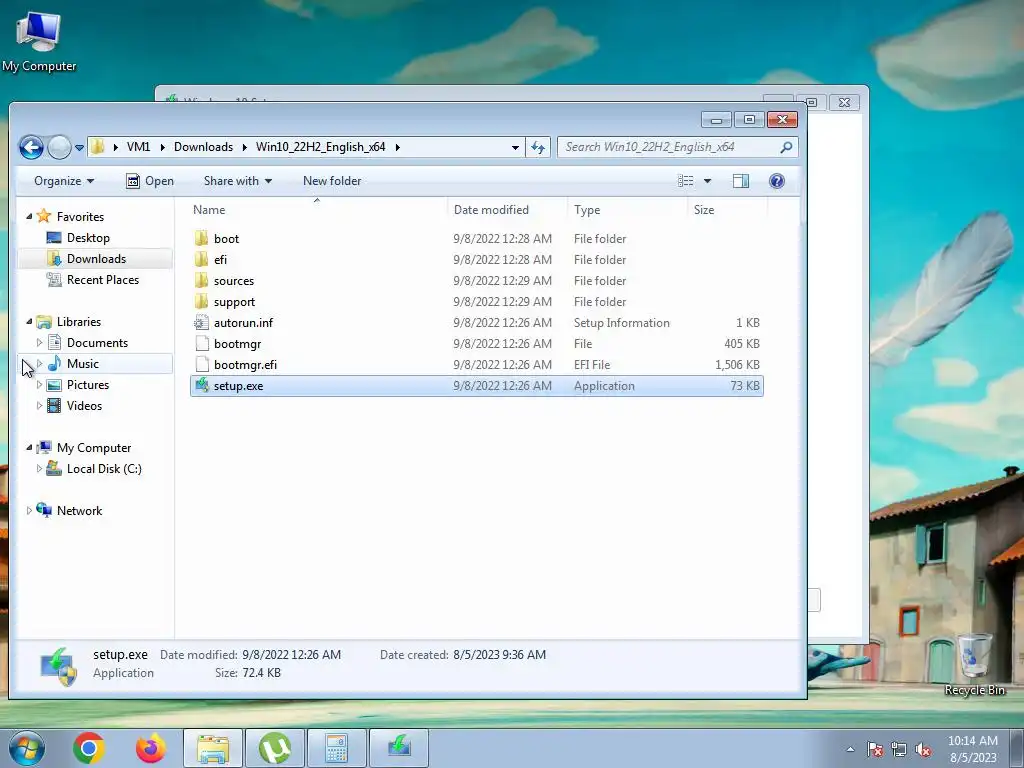
Task: Sort files by the Date modified column
Action: point(507,210)
